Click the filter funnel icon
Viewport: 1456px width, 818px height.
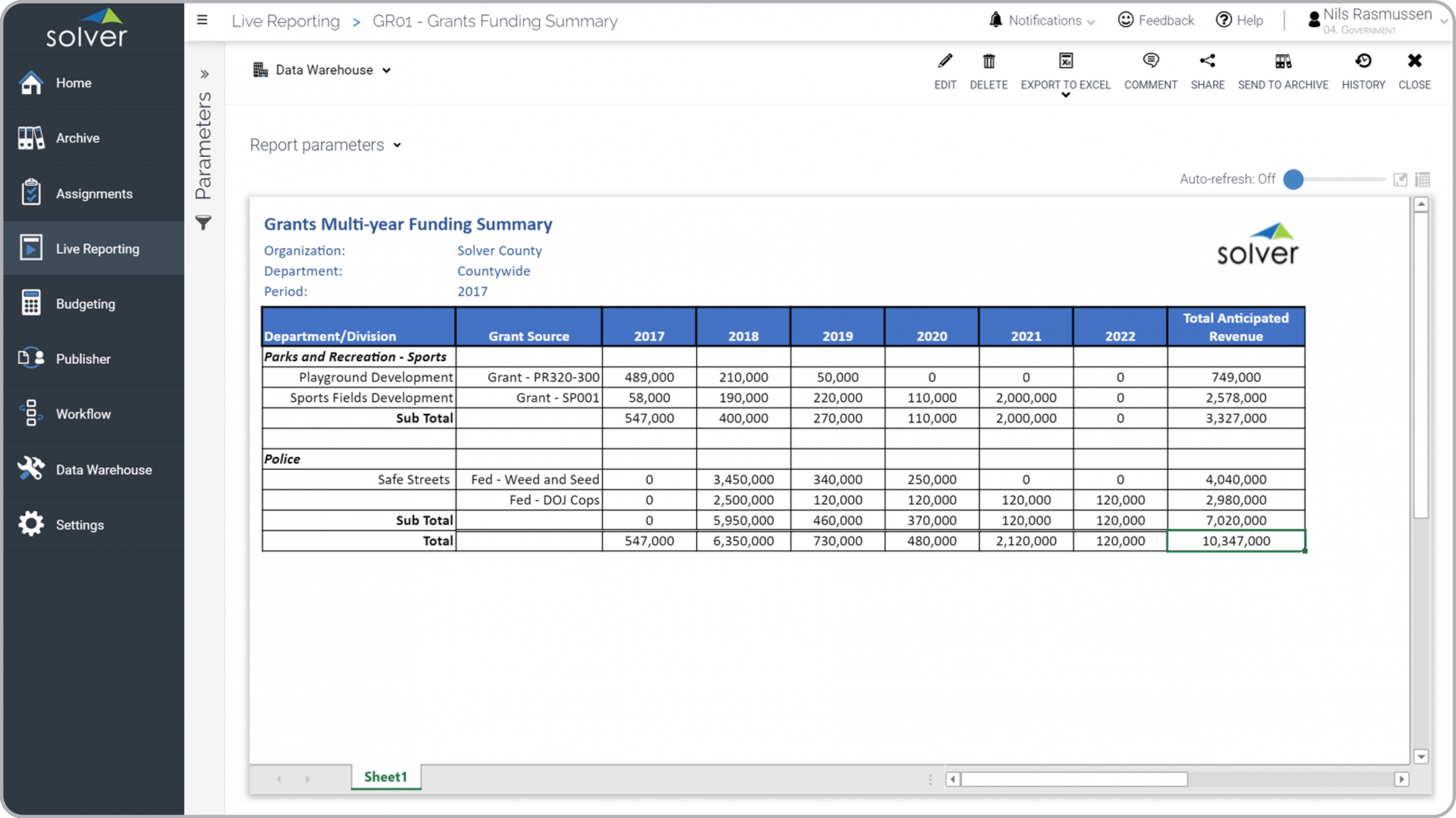[x=203, y=222]
